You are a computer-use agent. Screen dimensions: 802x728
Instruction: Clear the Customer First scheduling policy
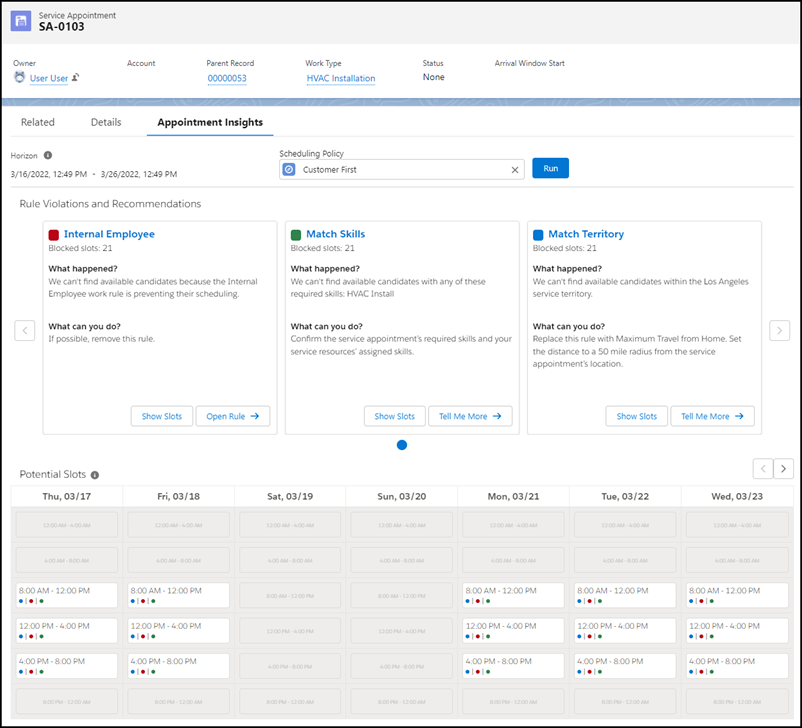pos(515,170)
